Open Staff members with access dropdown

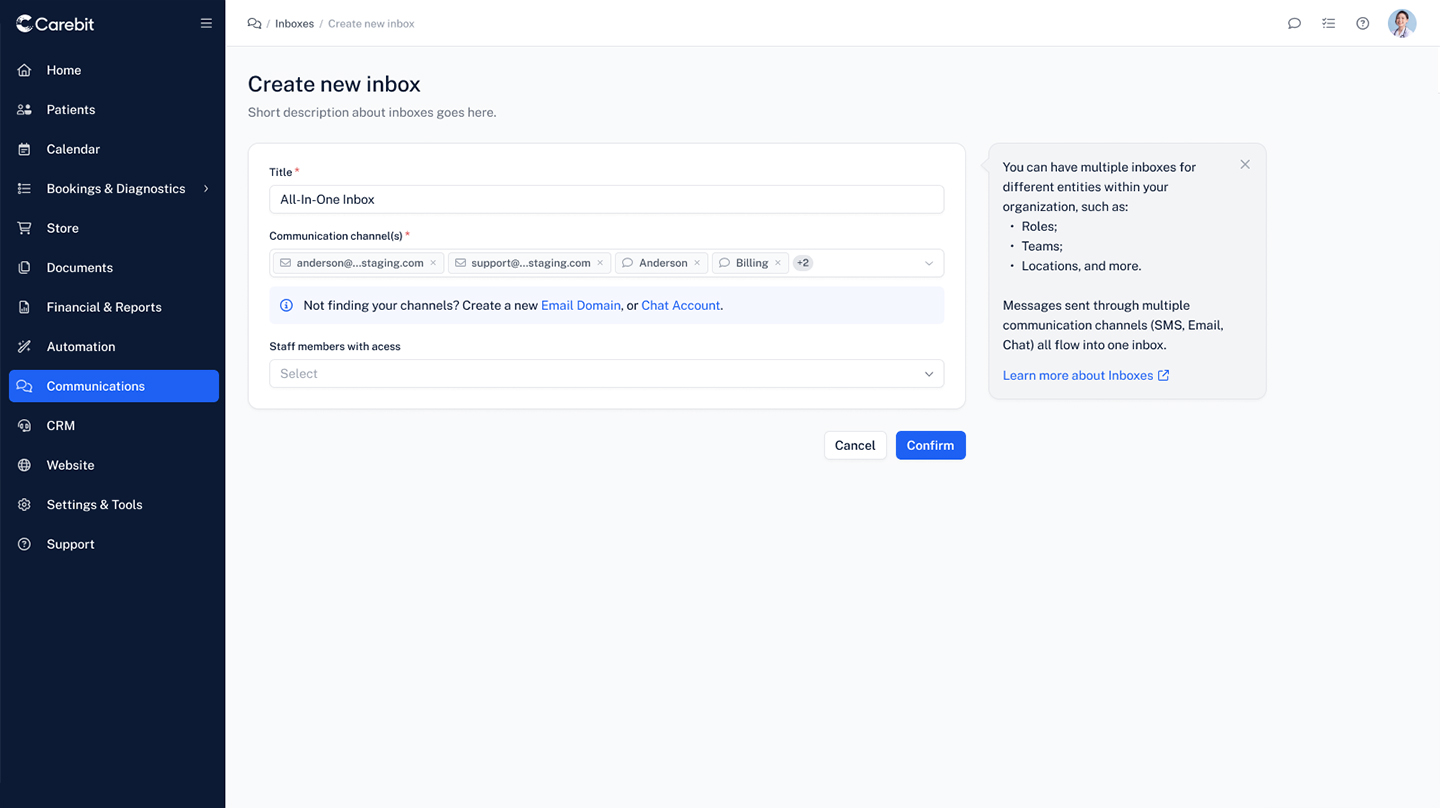pos(606,374)
